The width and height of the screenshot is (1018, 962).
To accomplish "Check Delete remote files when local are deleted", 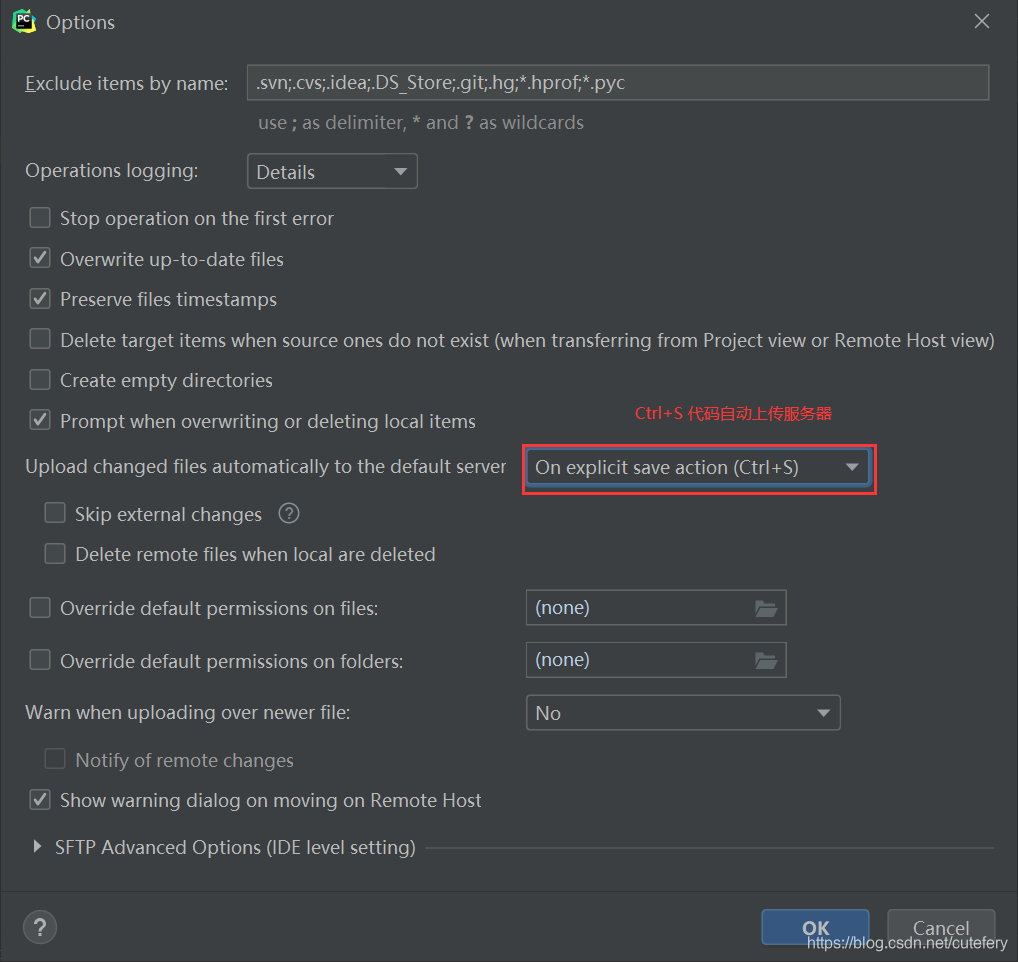I will pos(55,554).
